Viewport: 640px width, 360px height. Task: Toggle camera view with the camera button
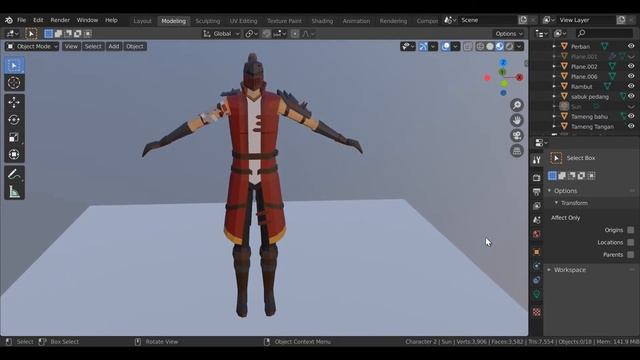517,136
